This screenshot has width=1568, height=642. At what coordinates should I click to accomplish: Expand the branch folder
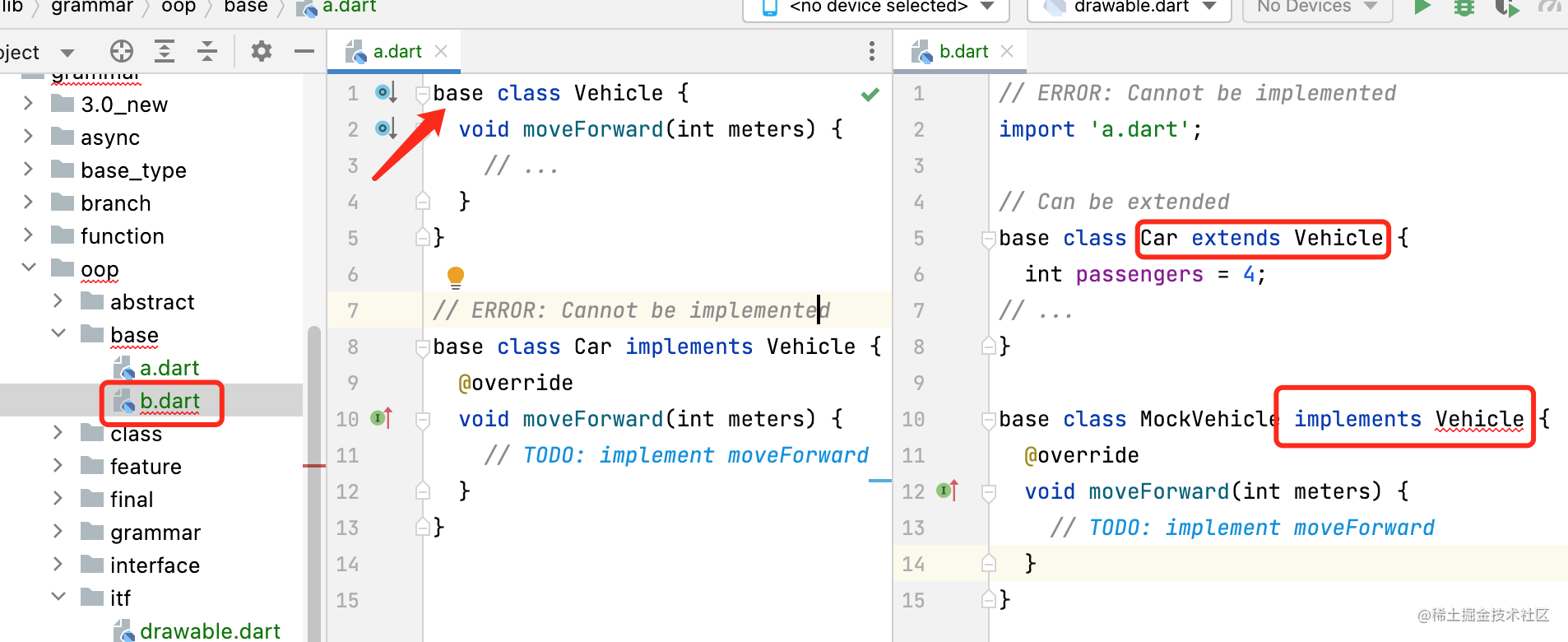click(29, 202)
